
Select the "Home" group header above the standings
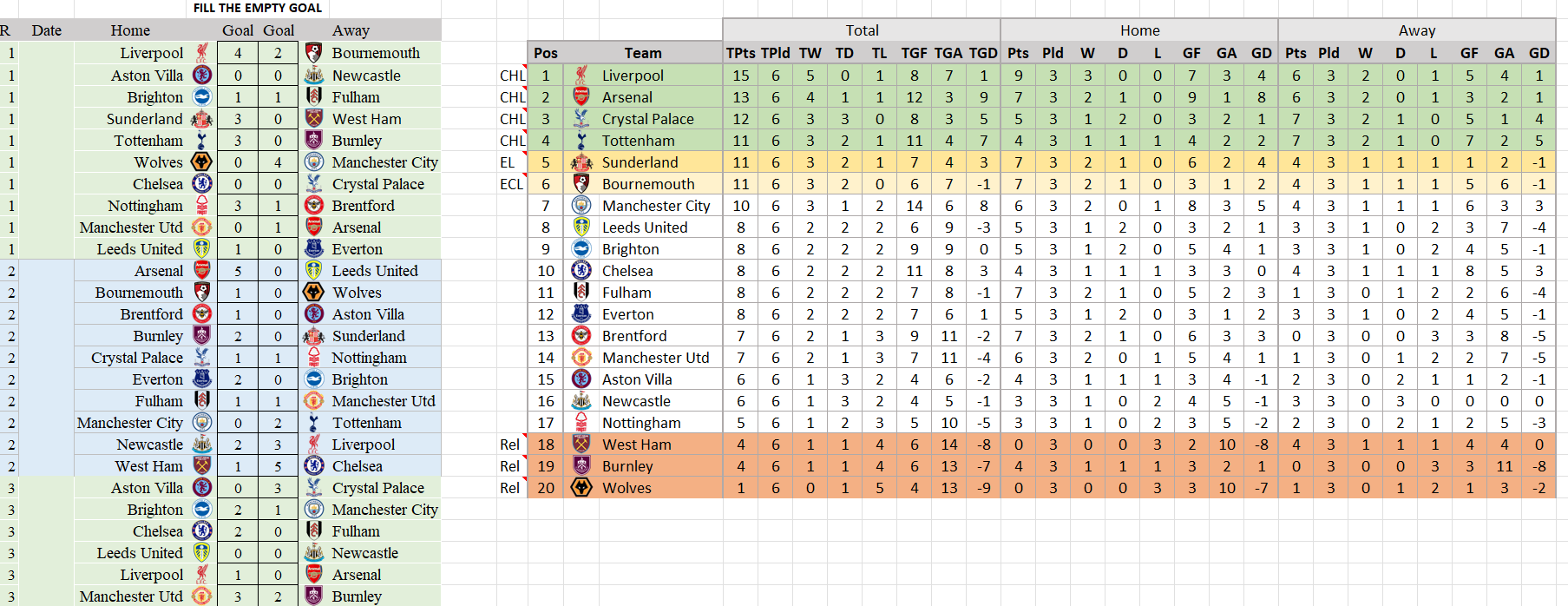(x=1139, y=30)
